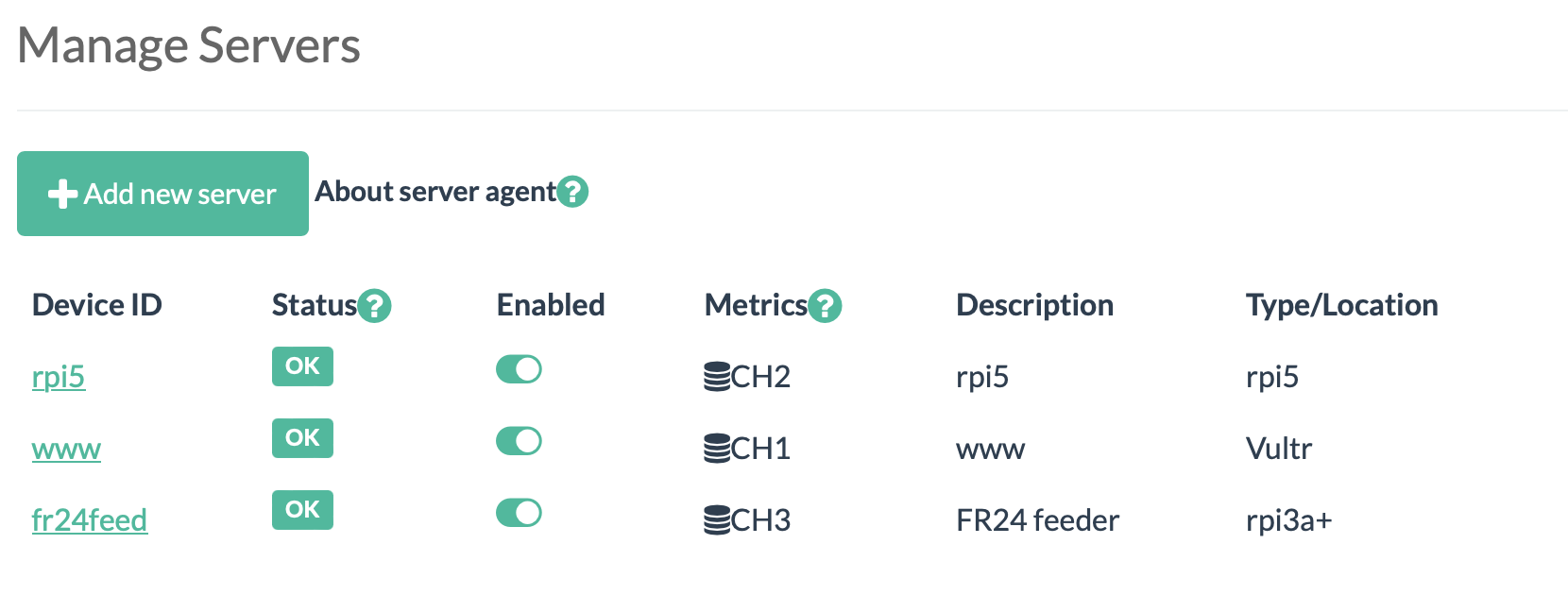Viewport: 1568px width, 595px height.
Task: Disable the www server toggle
Action: [519, 440]
